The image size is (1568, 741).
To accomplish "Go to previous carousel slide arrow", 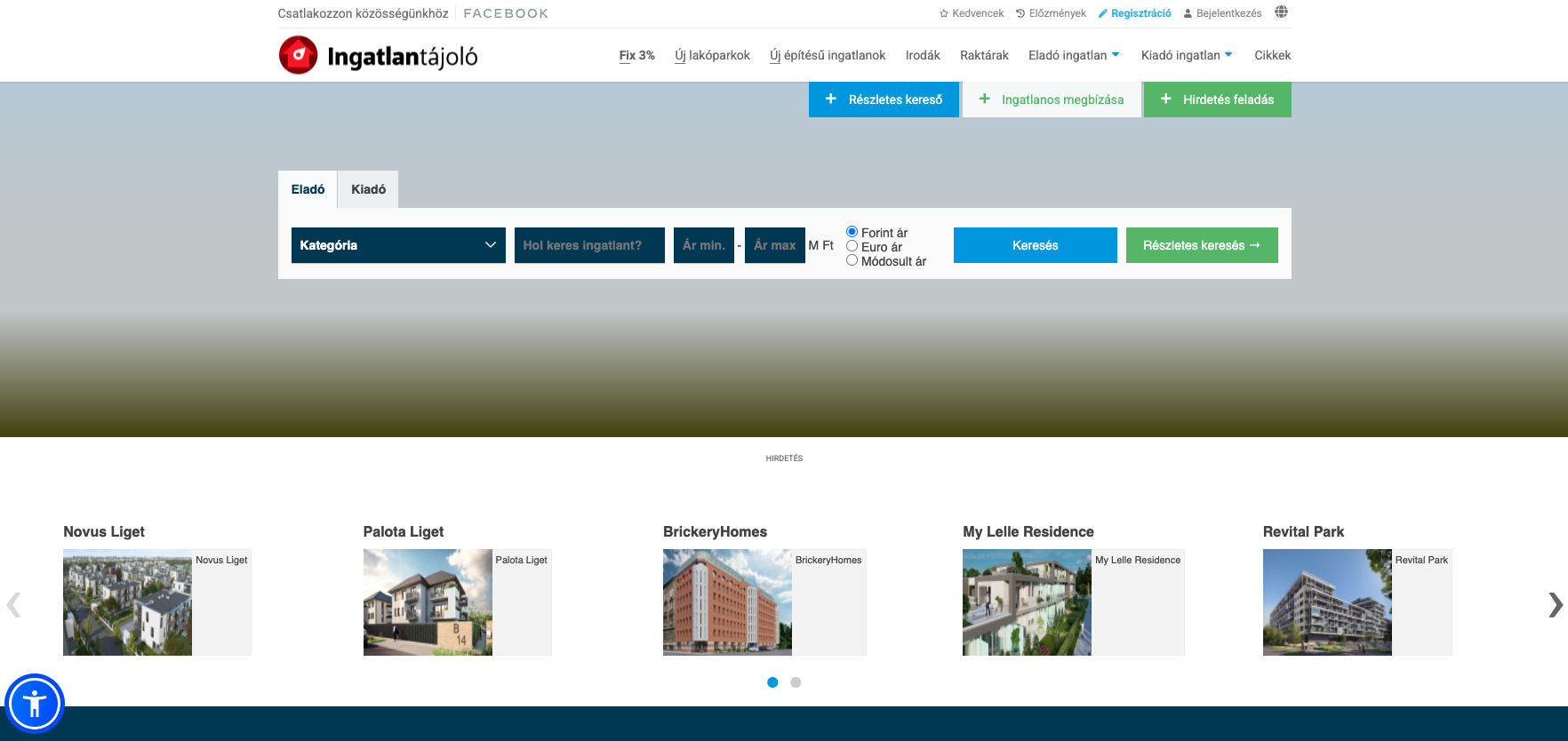I will click(13, 605).
